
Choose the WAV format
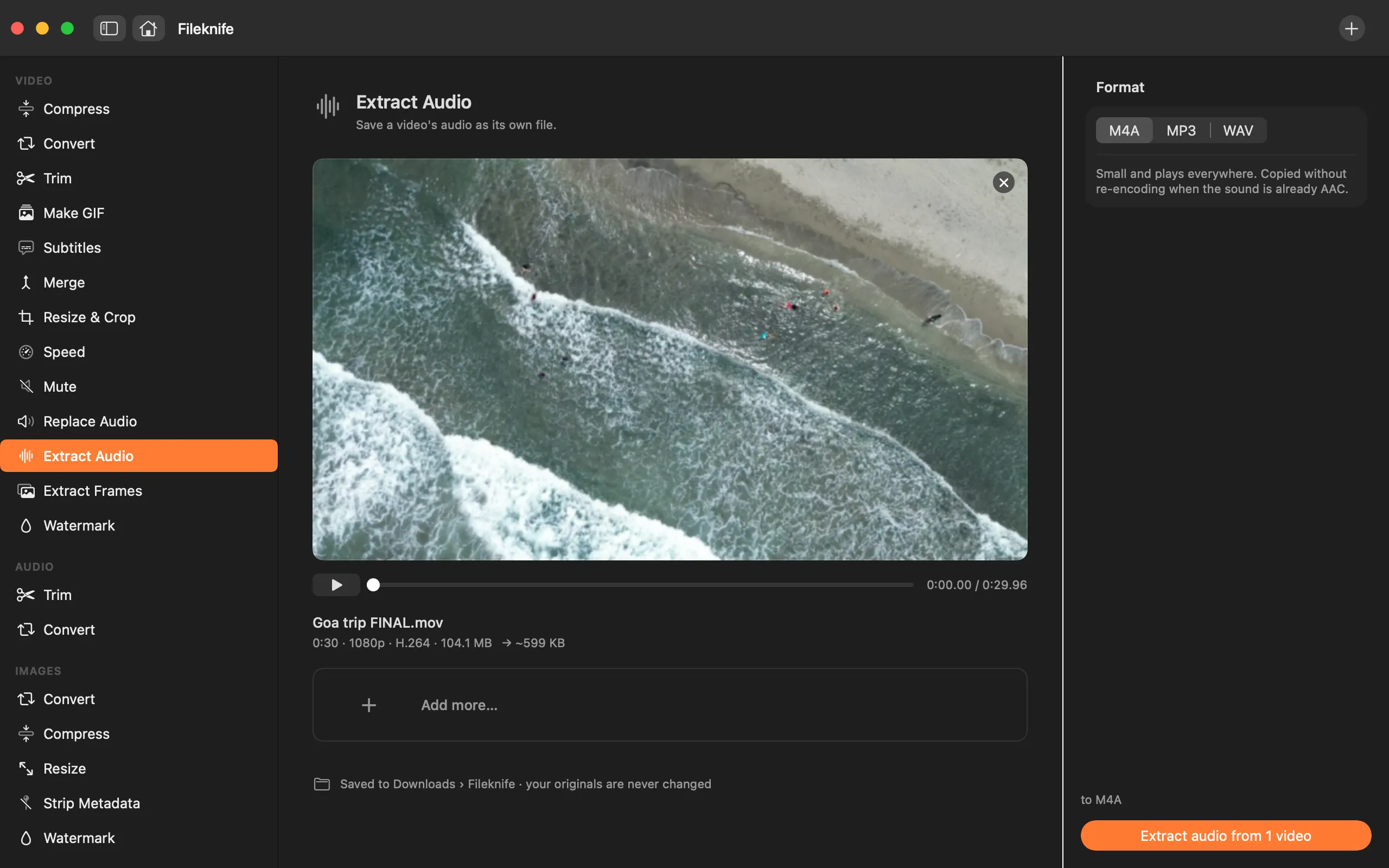pos(1238,130)
